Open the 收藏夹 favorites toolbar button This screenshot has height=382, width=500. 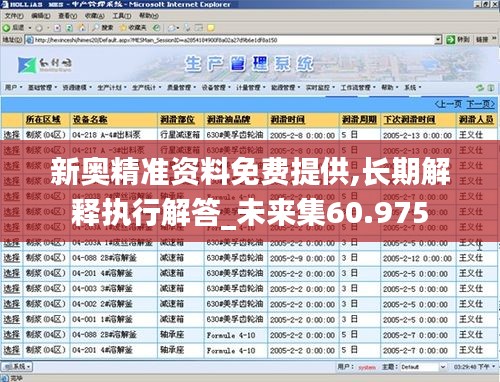click(x=133, y=28)
